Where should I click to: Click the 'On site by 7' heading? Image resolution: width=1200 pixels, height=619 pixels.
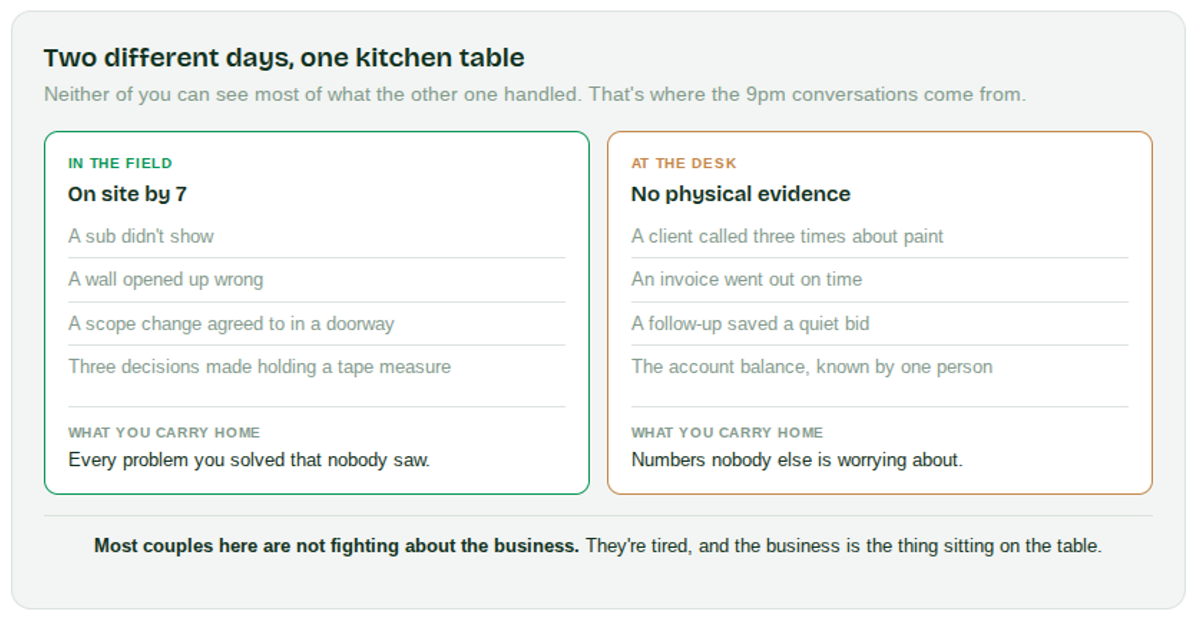click(x=127, y=194)
